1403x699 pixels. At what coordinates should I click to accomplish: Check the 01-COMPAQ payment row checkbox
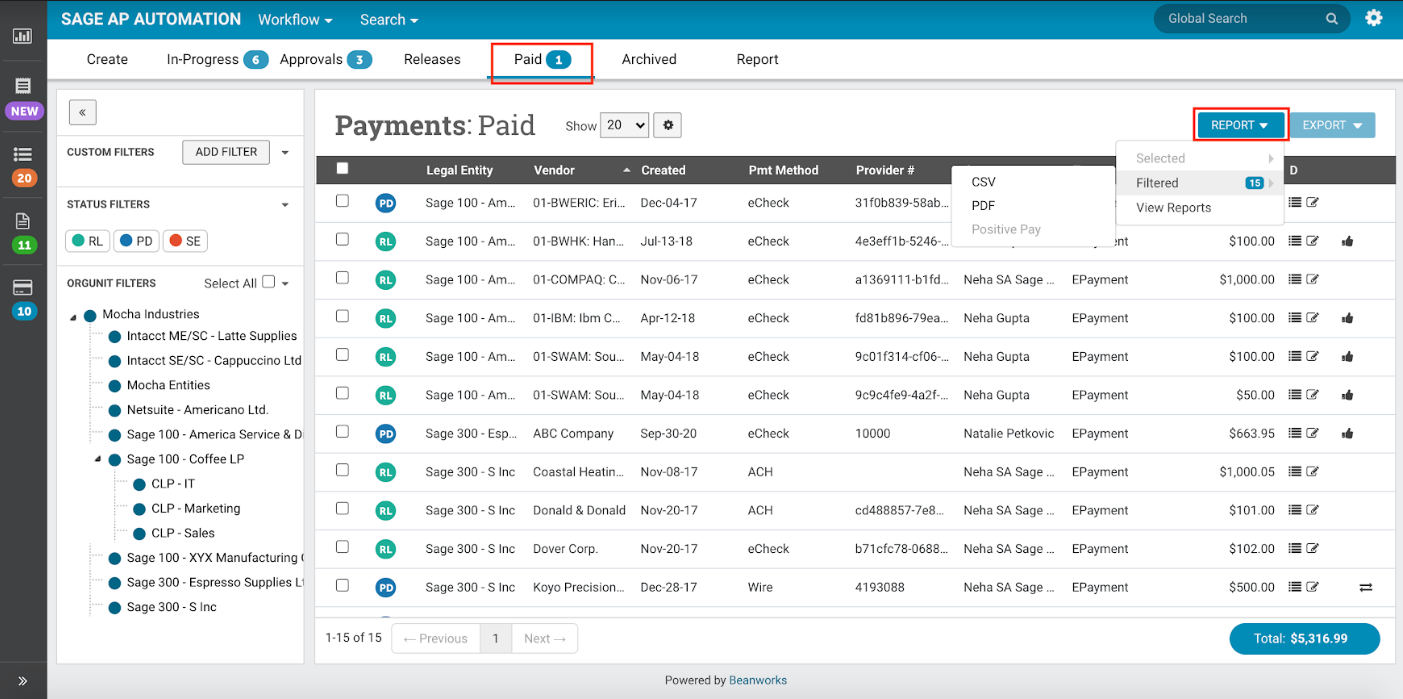pos(342,277)
